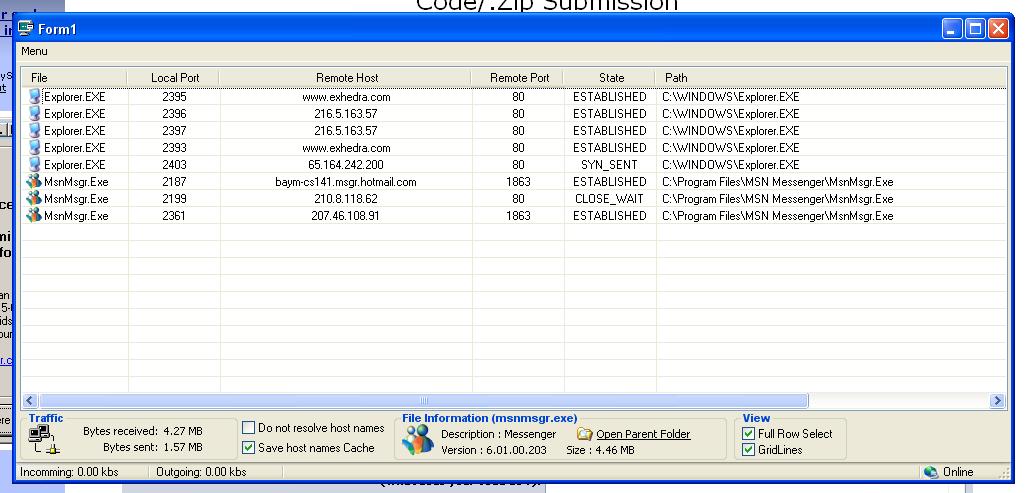
Task: Click the MsnMsgr.Exe icon on port 2187 row
Action: [35, 182]
